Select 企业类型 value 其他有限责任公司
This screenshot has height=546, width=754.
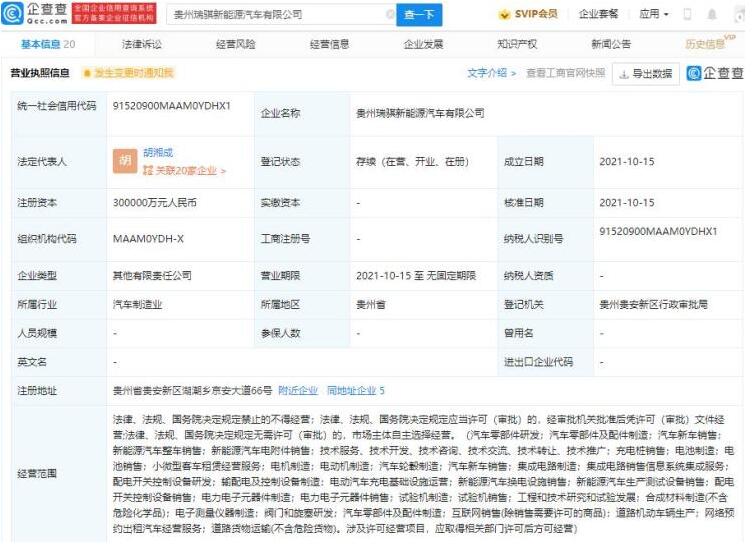coord(152,276)
